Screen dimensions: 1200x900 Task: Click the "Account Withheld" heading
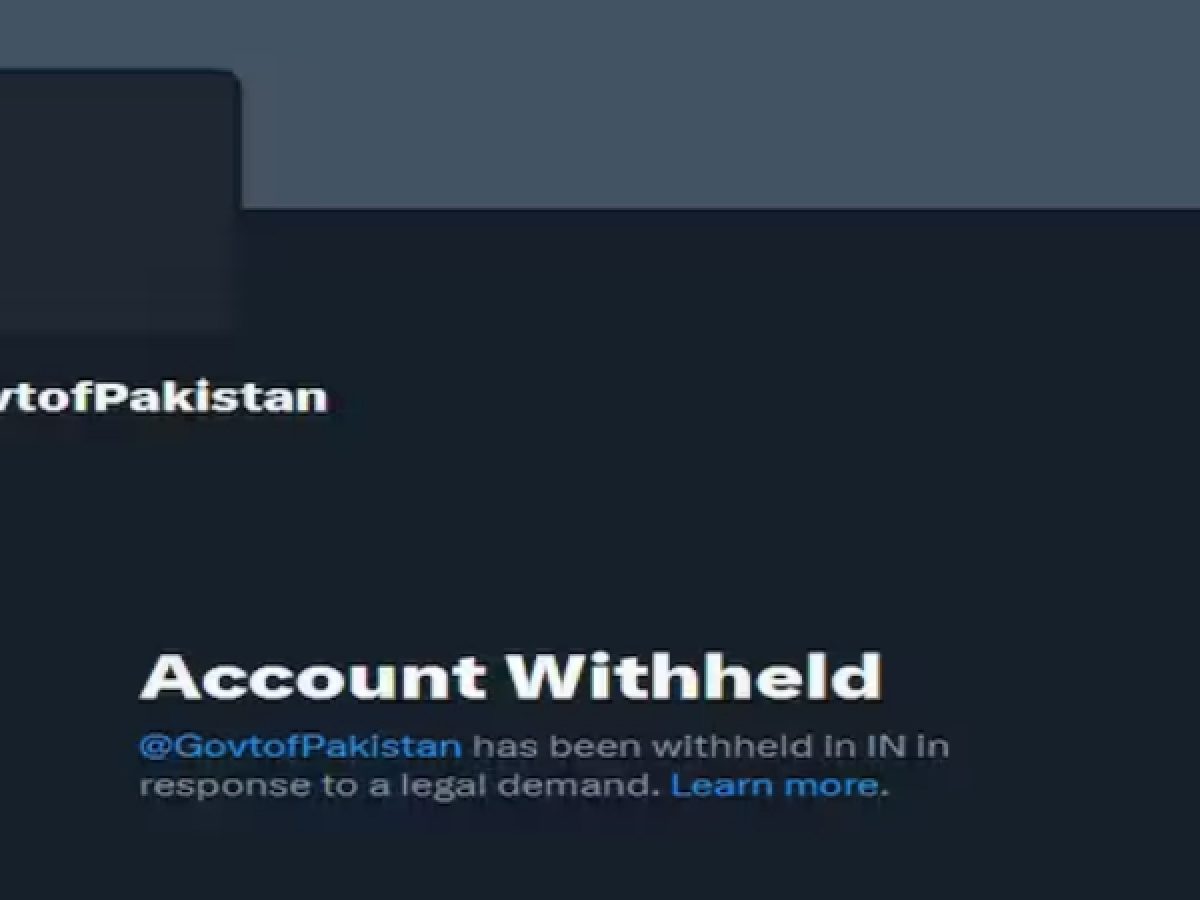(x=511, y=677)
